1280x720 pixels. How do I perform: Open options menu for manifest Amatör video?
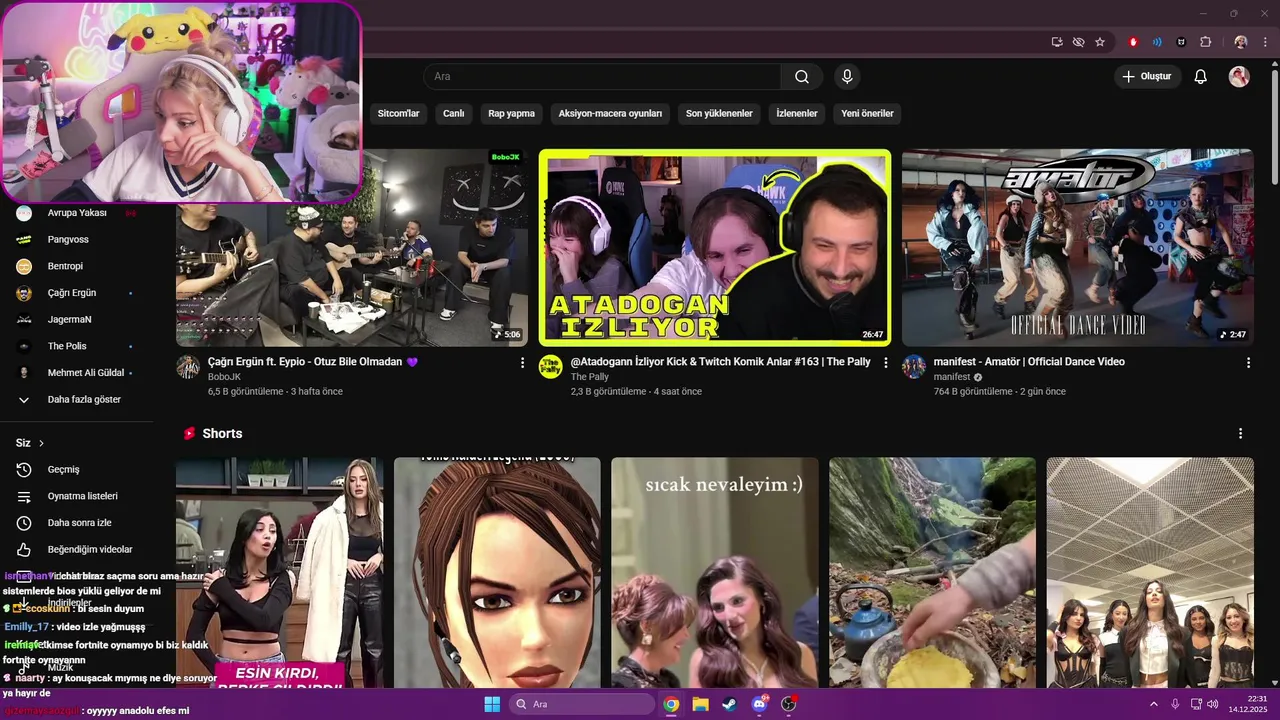tap(1248, 363)
